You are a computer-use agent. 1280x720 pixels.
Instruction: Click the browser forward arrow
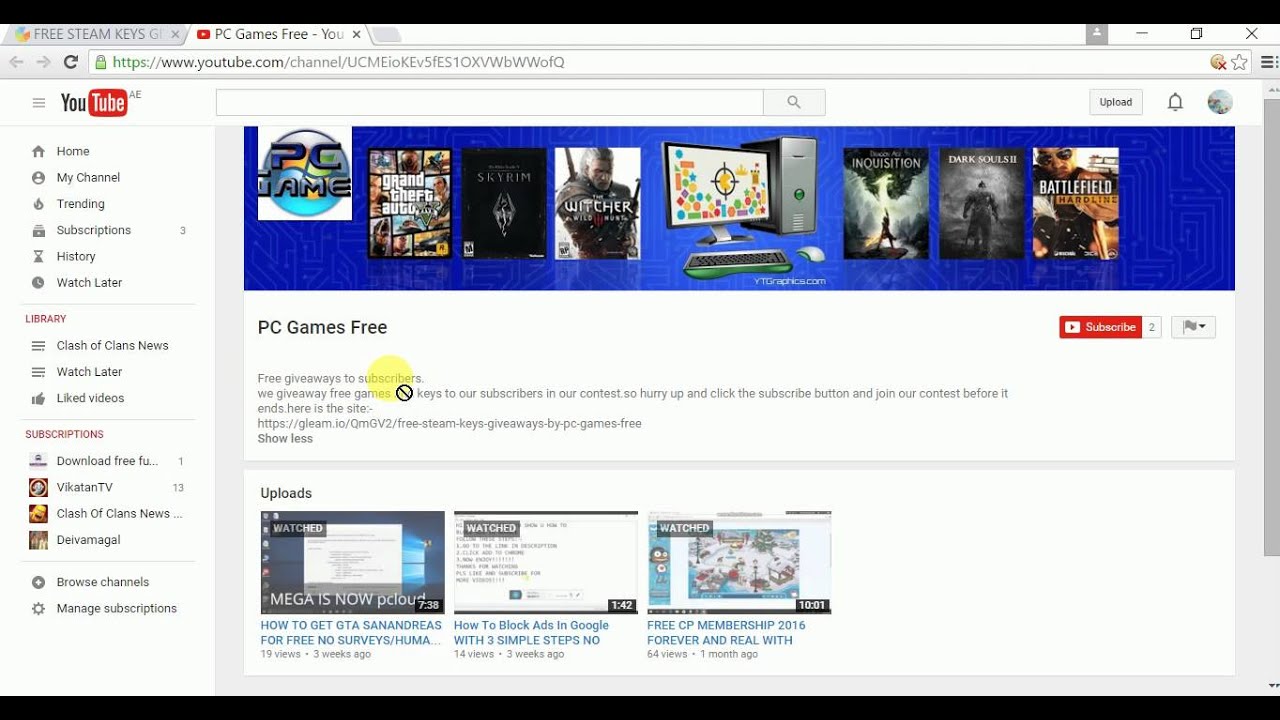coord(43,62)
